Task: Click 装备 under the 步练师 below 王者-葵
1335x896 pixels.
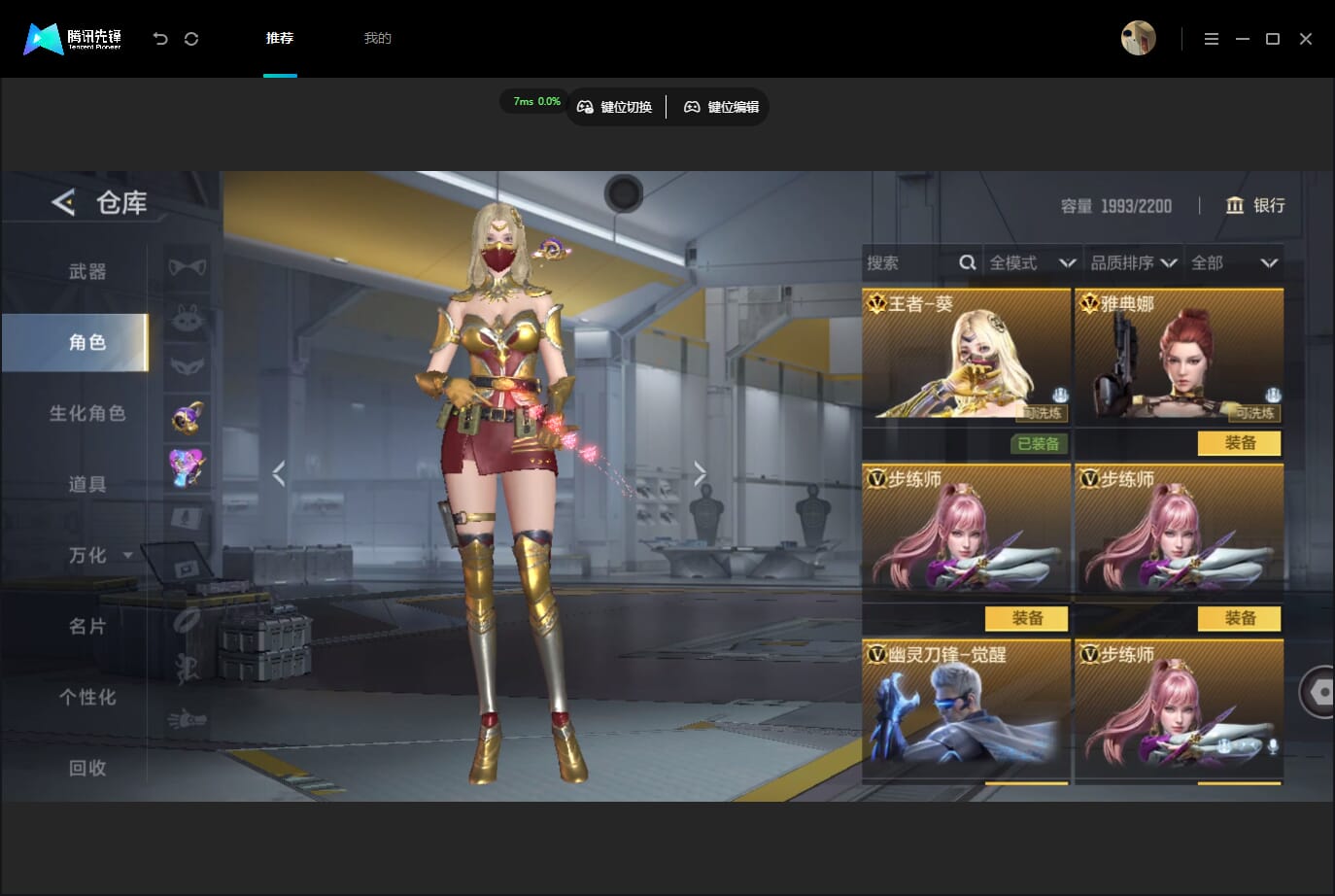Action: pos(1027,618)
